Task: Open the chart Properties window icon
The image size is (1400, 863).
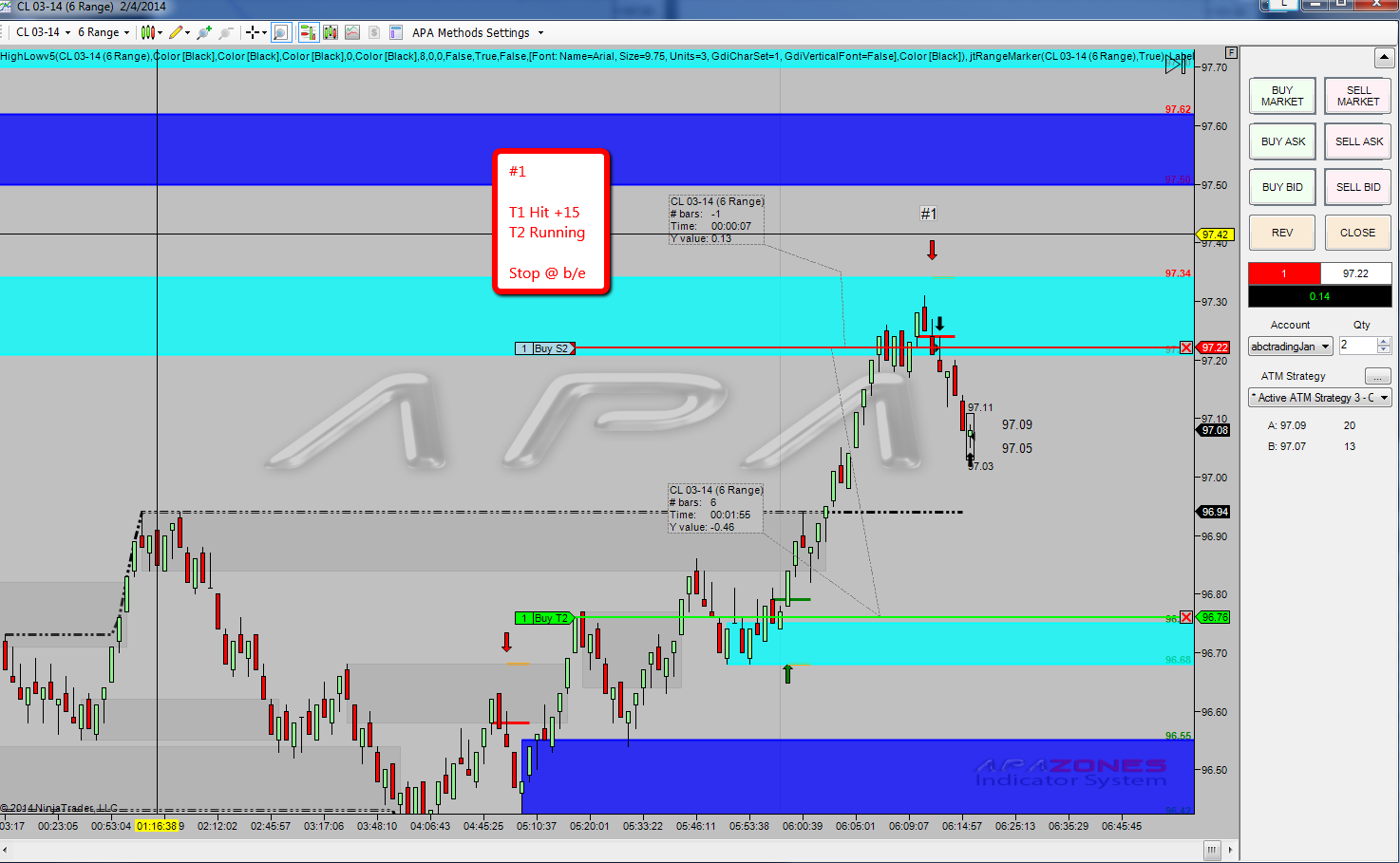Action: point(396,32)
